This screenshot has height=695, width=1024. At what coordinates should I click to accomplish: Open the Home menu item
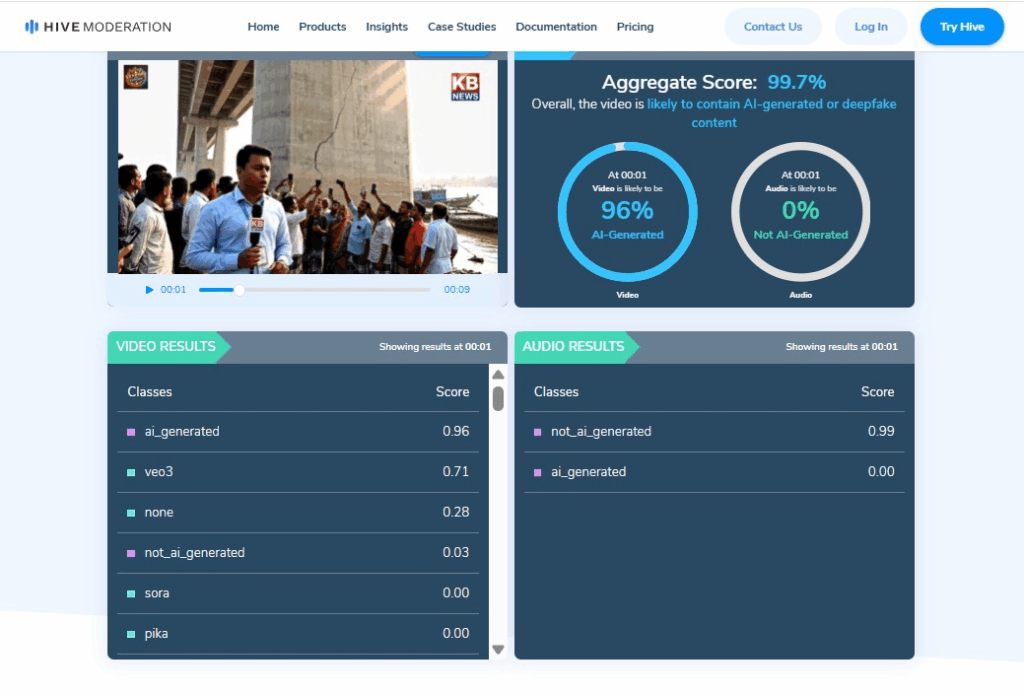tap(263, 27)
